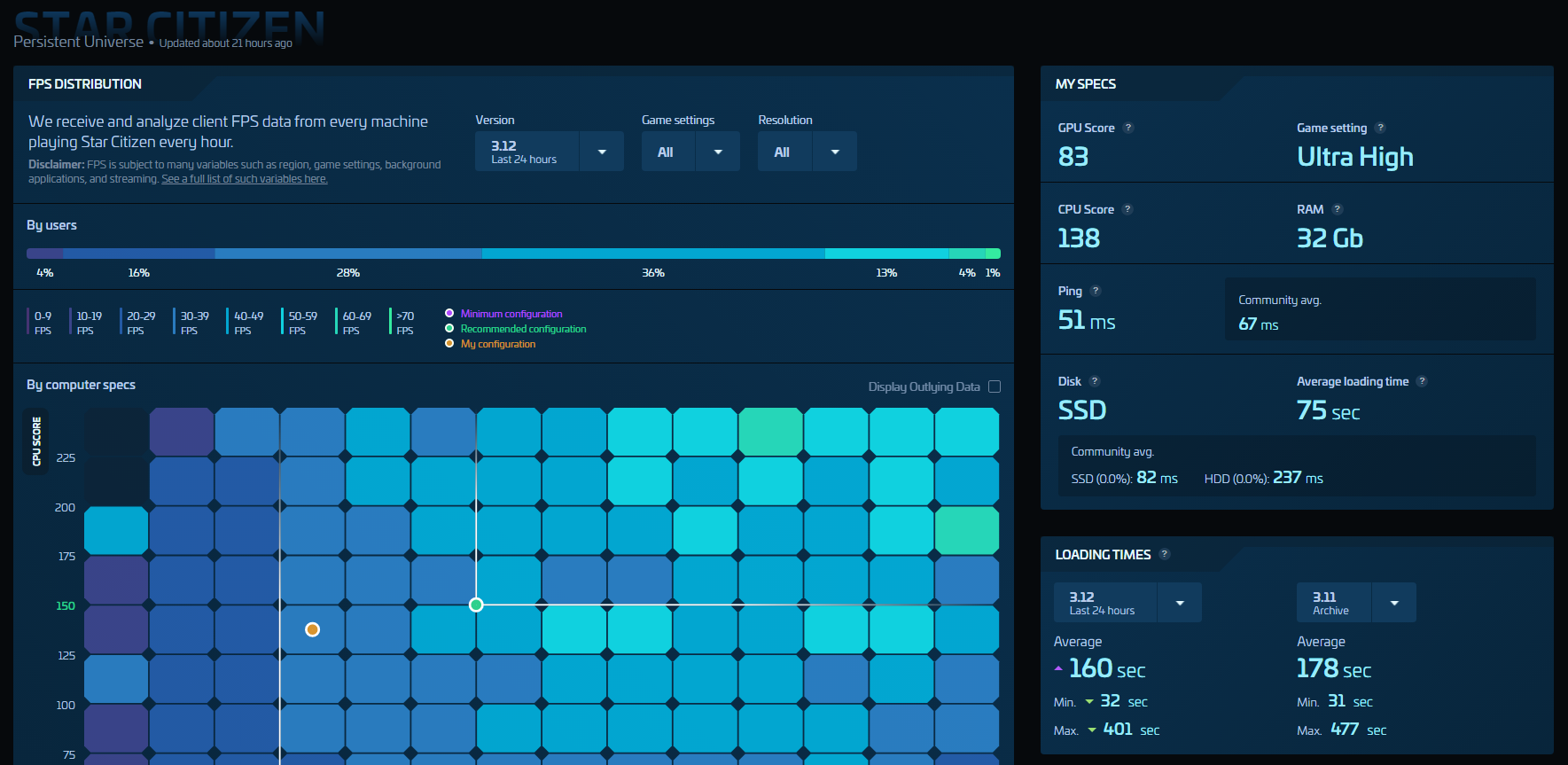Click the FPS DISTRIBUTION panel title
Image resolution: width=1568 pixels, height=765 pixels.
[85, 84]
